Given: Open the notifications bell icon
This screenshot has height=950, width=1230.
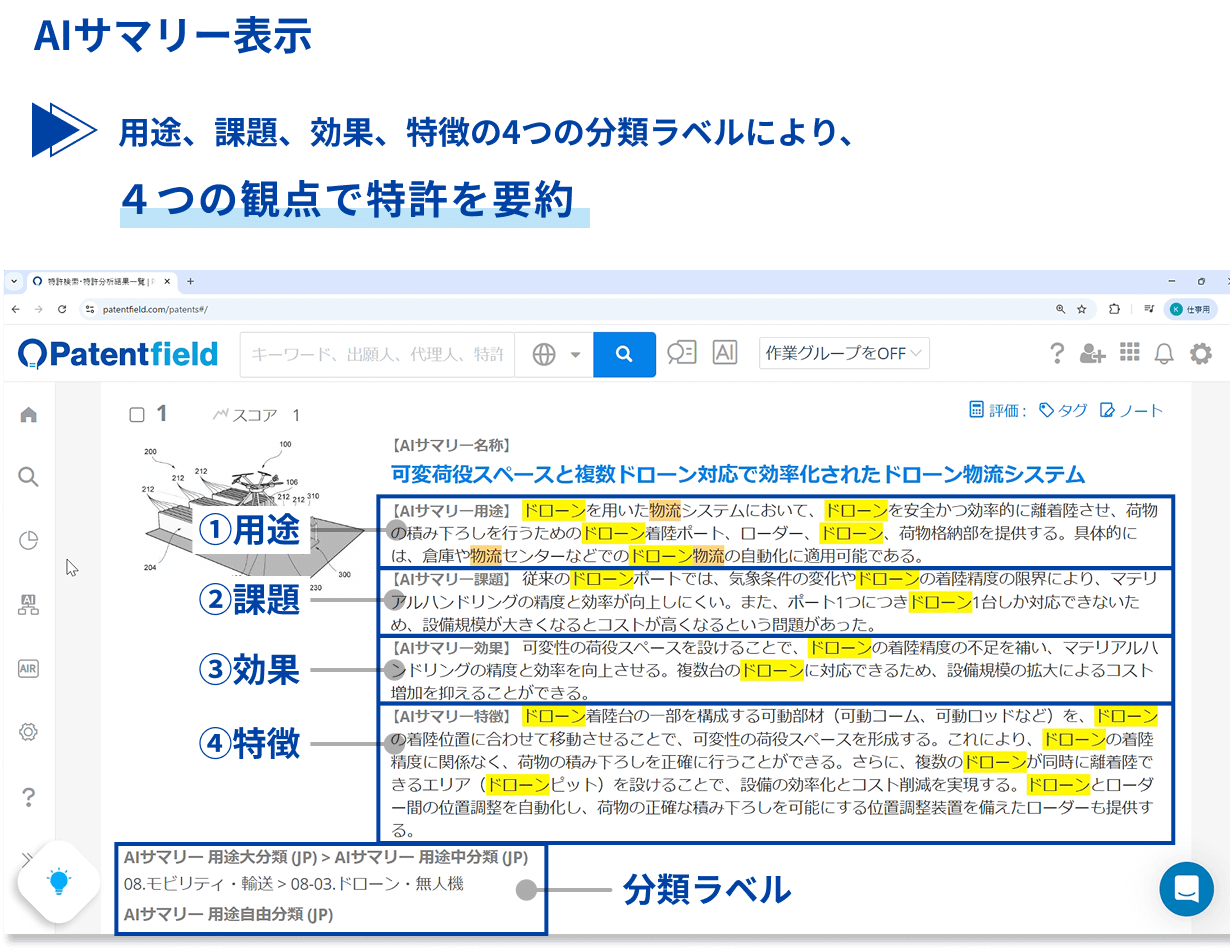Looking at the screenshot, I should [1164, 353].
